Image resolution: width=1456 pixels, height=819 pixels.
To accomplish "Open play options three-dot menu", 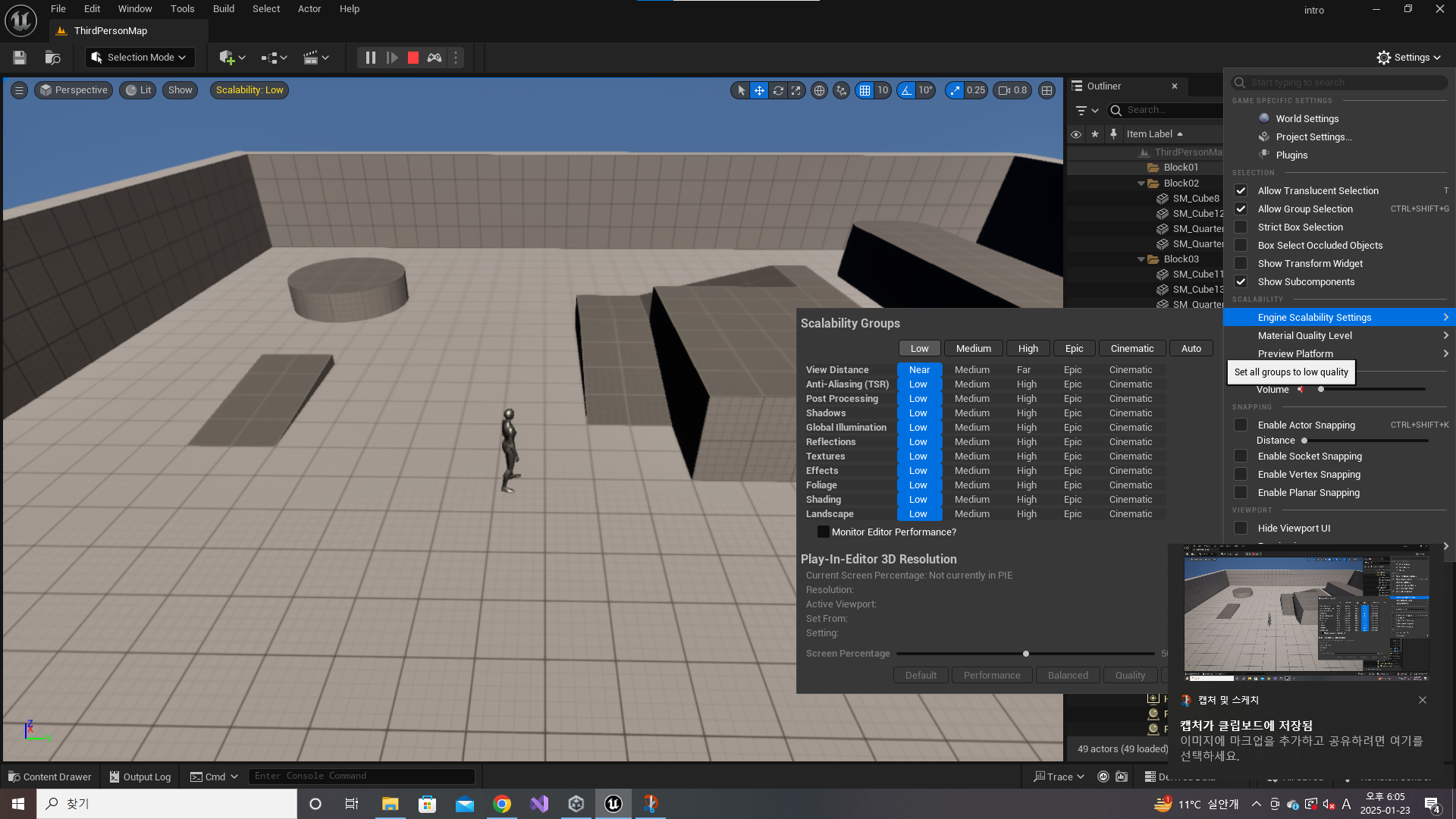I will (456, 58).
